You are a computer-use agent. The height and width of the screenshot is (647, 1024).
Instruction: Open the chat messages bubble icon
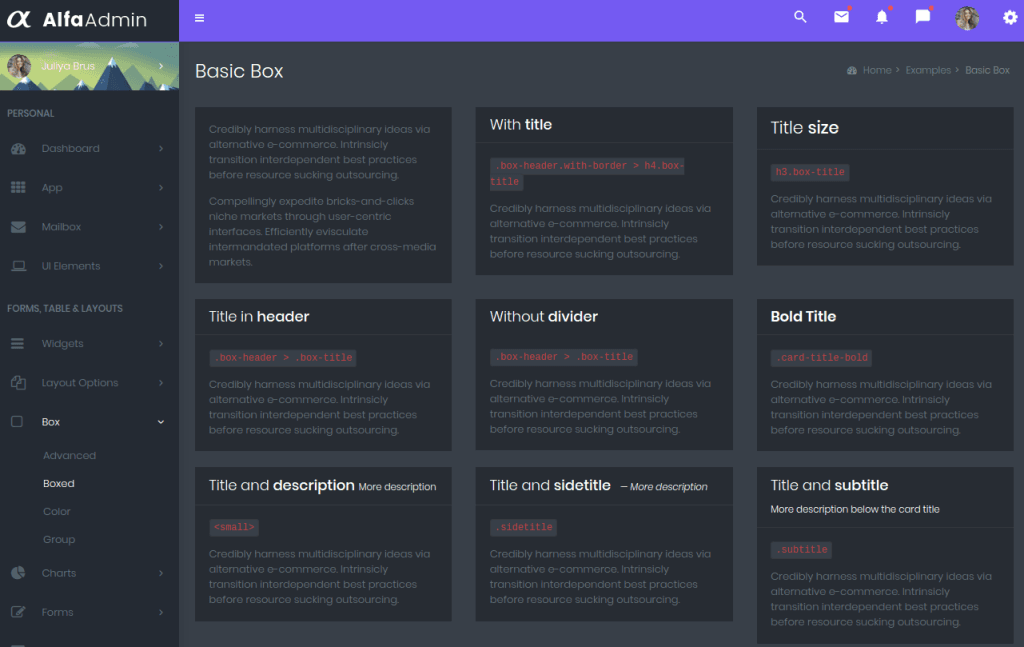pyautogui.click(x=922, y=17)
